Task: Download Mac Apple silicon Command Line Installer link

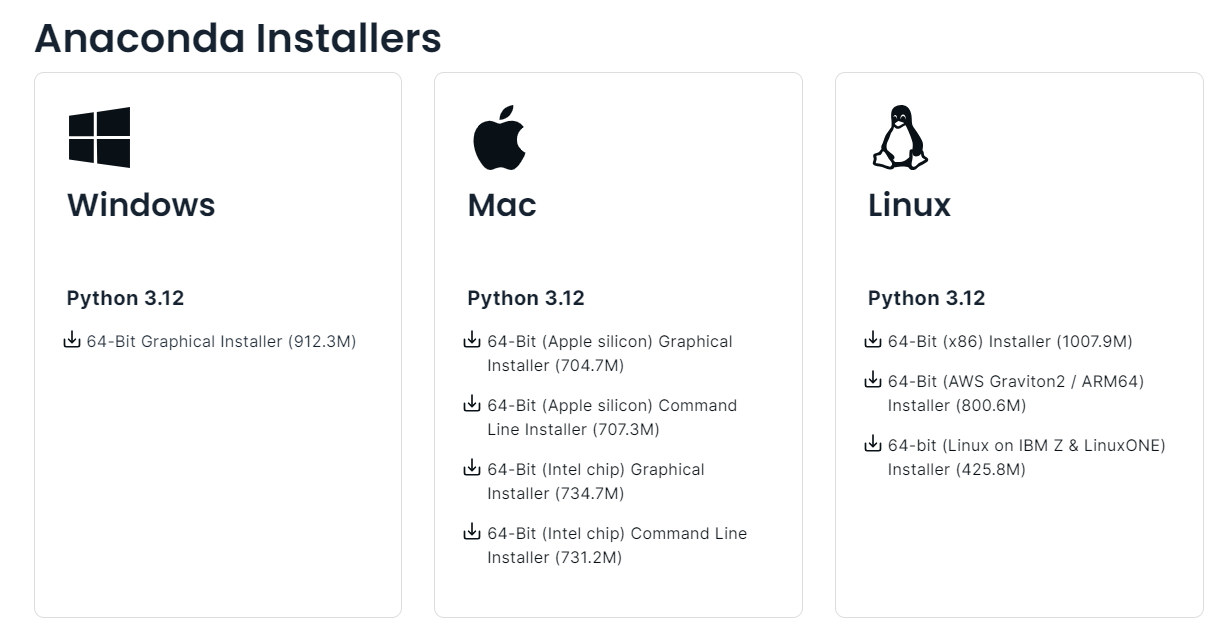Action: 612,418
